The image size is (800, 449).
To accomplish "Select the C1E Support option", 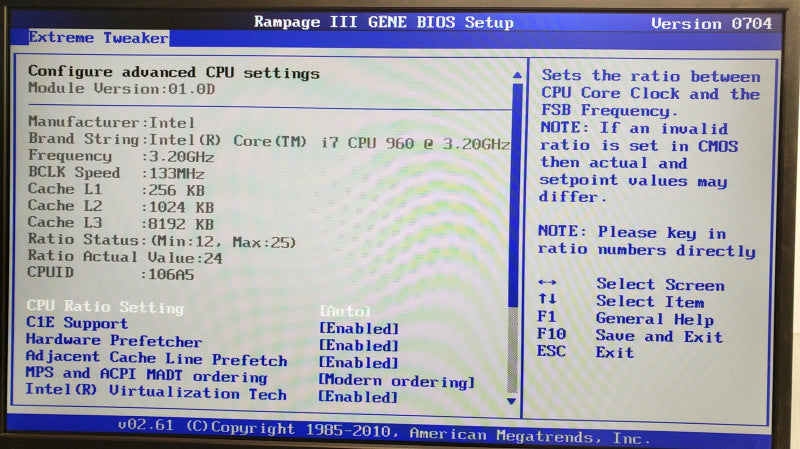I will pyautogui.click(x=77, y=323).
